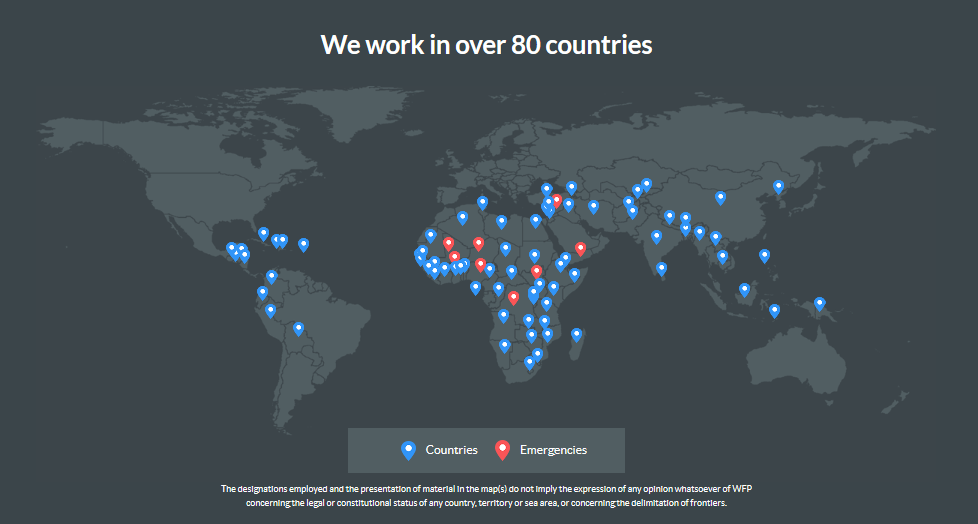Open the blue pin on Tanzania
This screenshot has height=524, width=978.
(546, 304)
